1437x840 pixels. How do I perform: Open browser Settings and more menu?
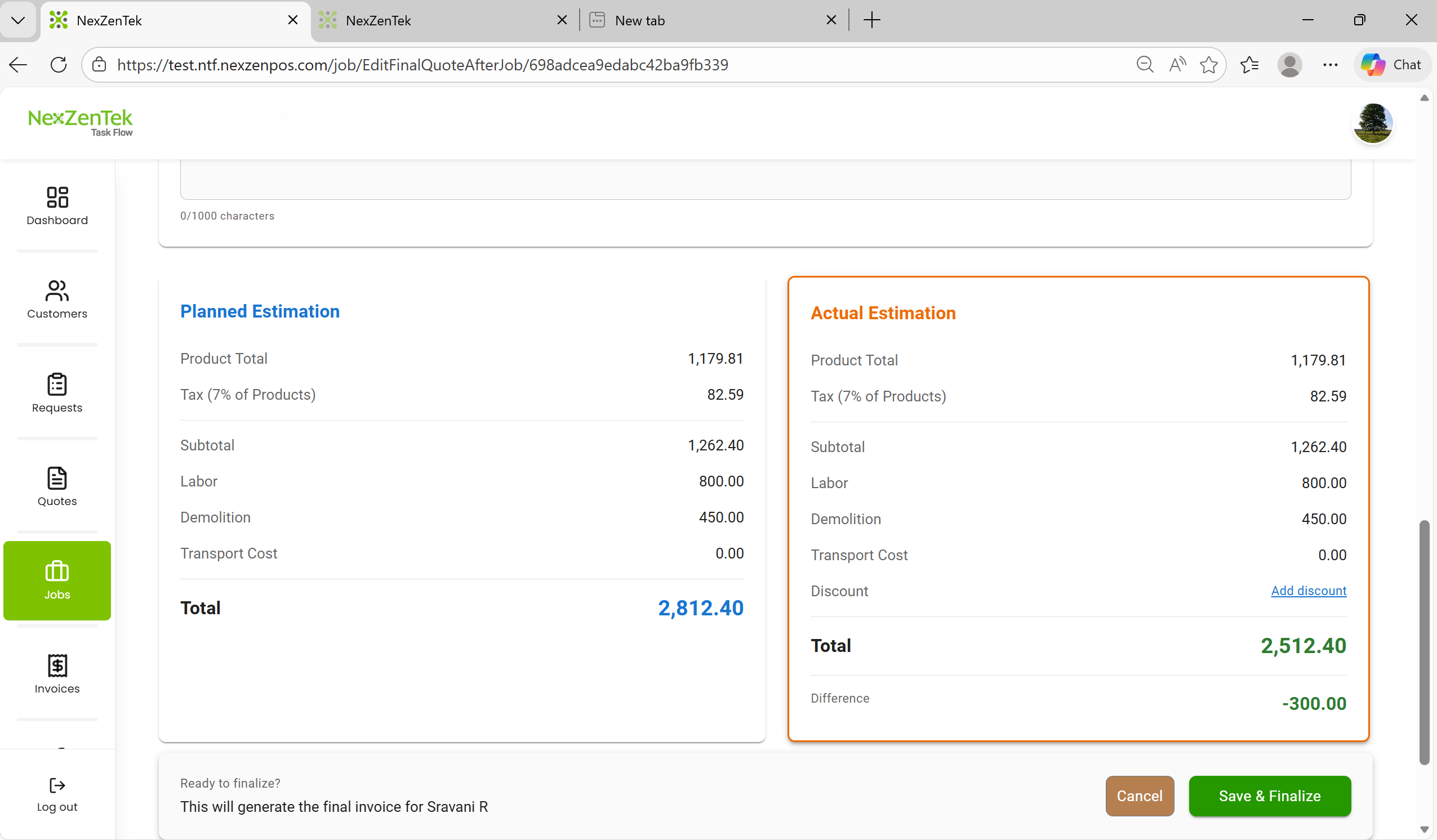1331,65
